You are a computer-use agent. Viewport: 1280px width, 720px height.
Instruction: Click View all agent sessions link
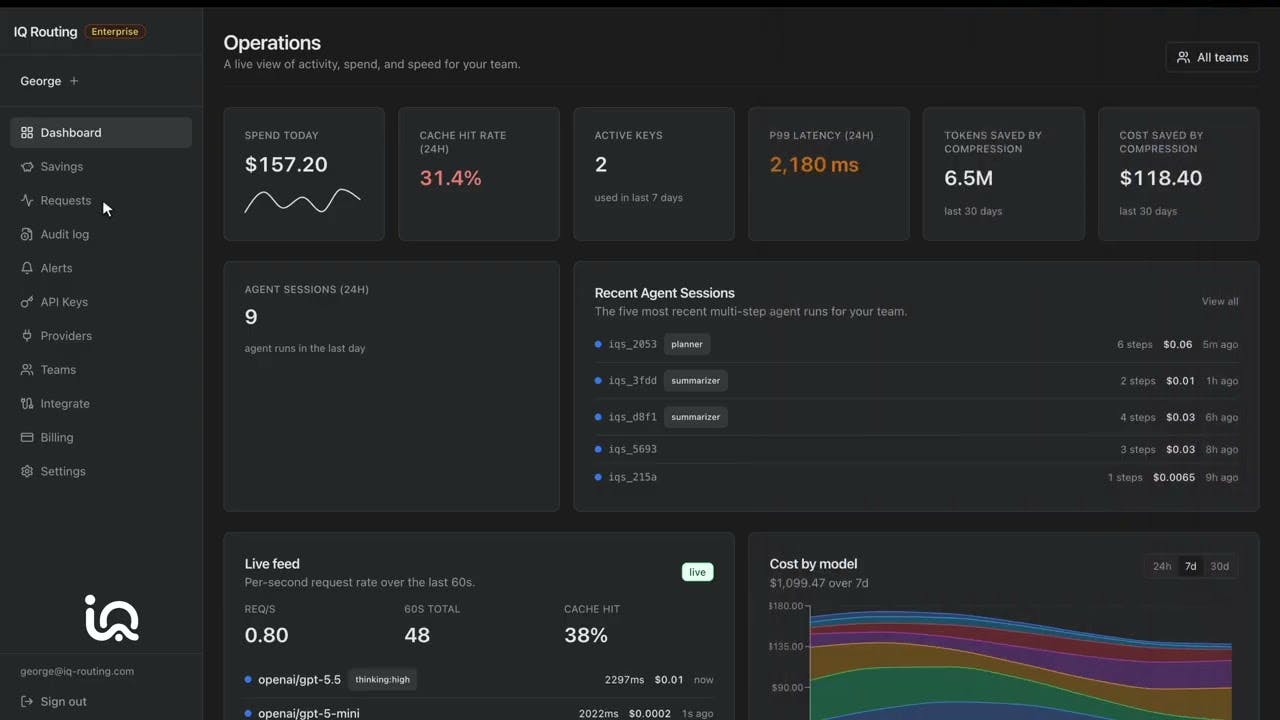pyautogui.click(x=1220, y=301)
